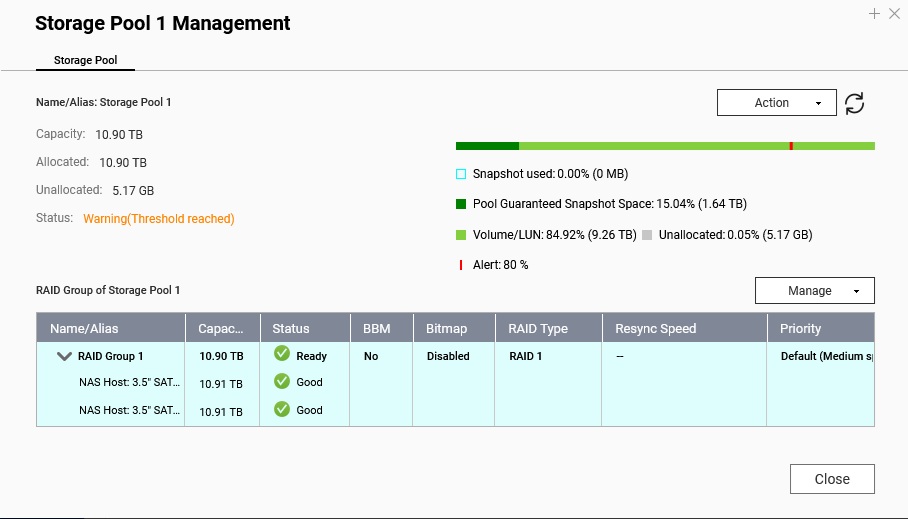Open the Action dropdown menu
Viewport: 908px width, 519px height.
[776, 103]
